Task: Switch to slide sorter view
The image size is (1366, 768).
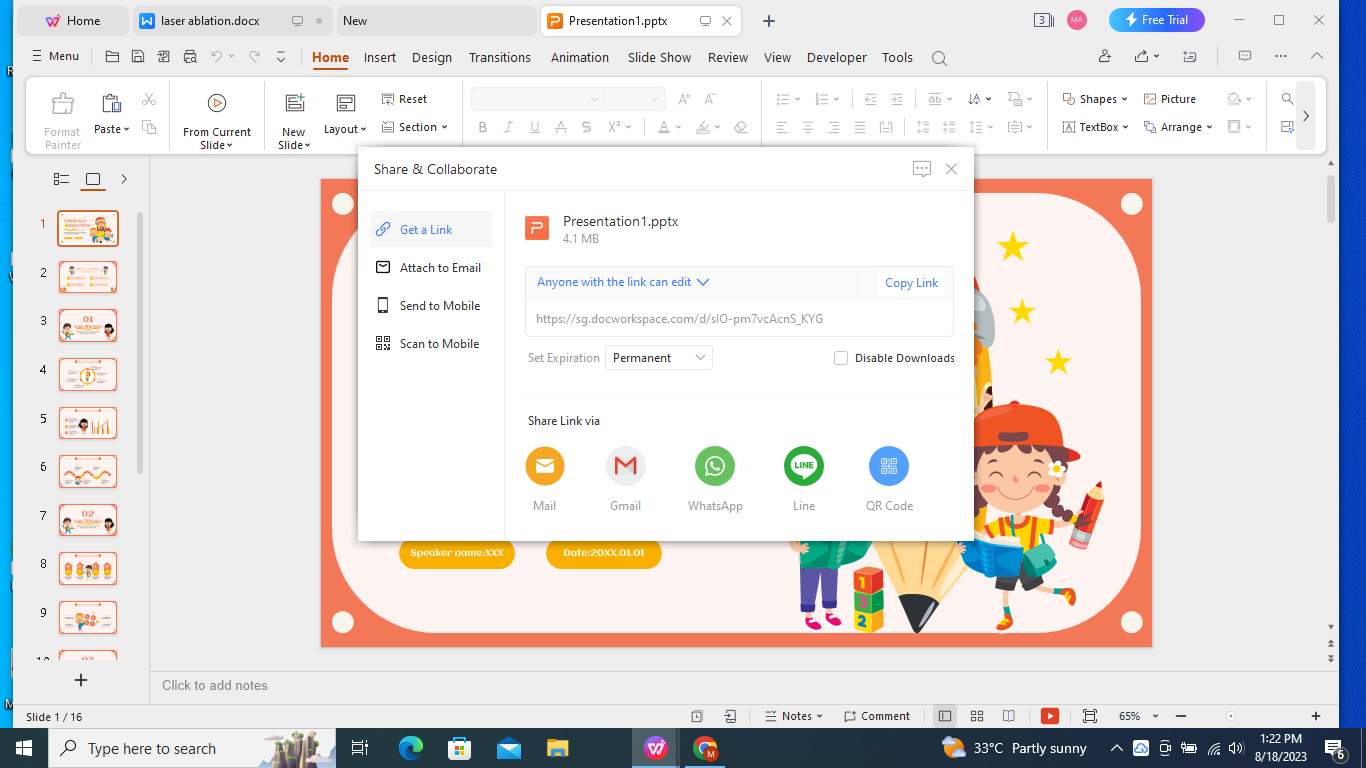Action: point(976,716)
